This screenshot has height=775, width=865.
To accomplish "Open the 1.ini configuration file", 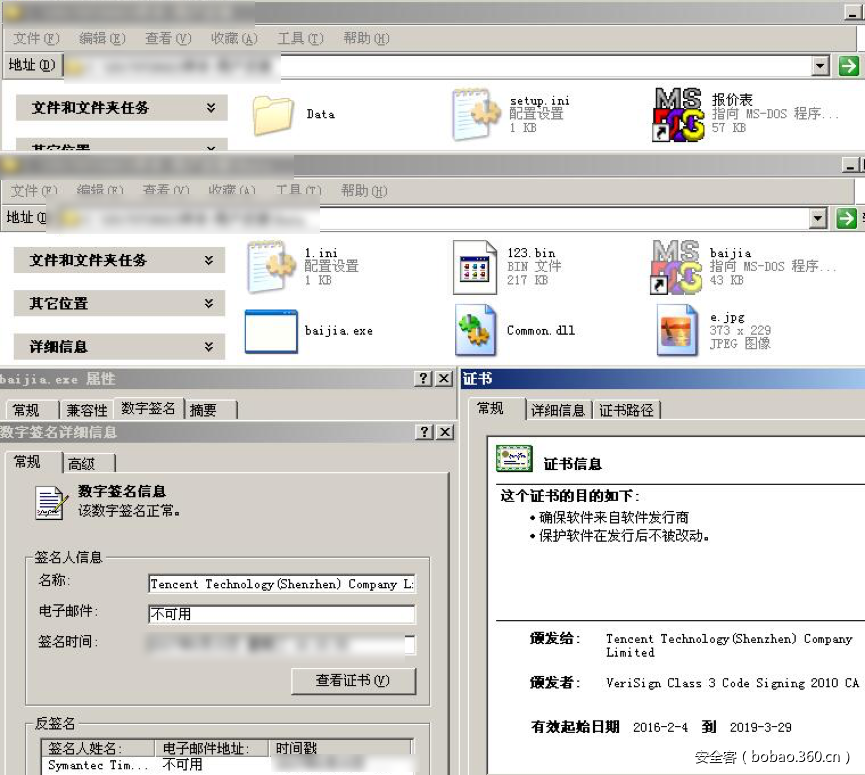I will tap(268, 264).
